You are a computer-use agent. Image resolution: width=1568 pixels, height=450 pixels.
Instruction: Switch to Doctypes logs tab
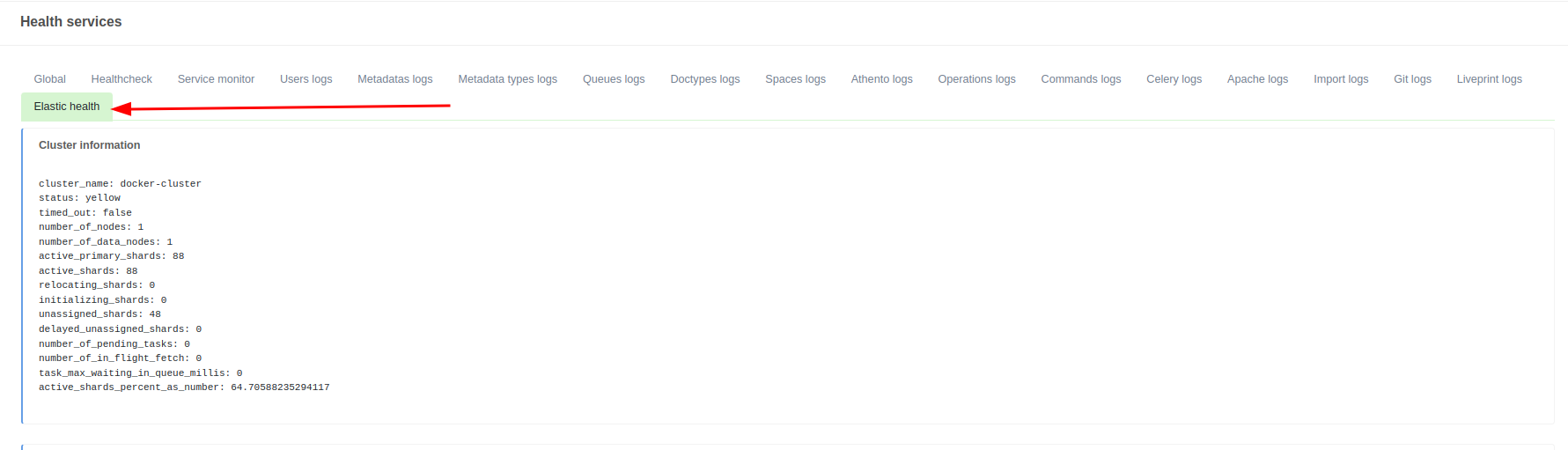pos(704,79)
